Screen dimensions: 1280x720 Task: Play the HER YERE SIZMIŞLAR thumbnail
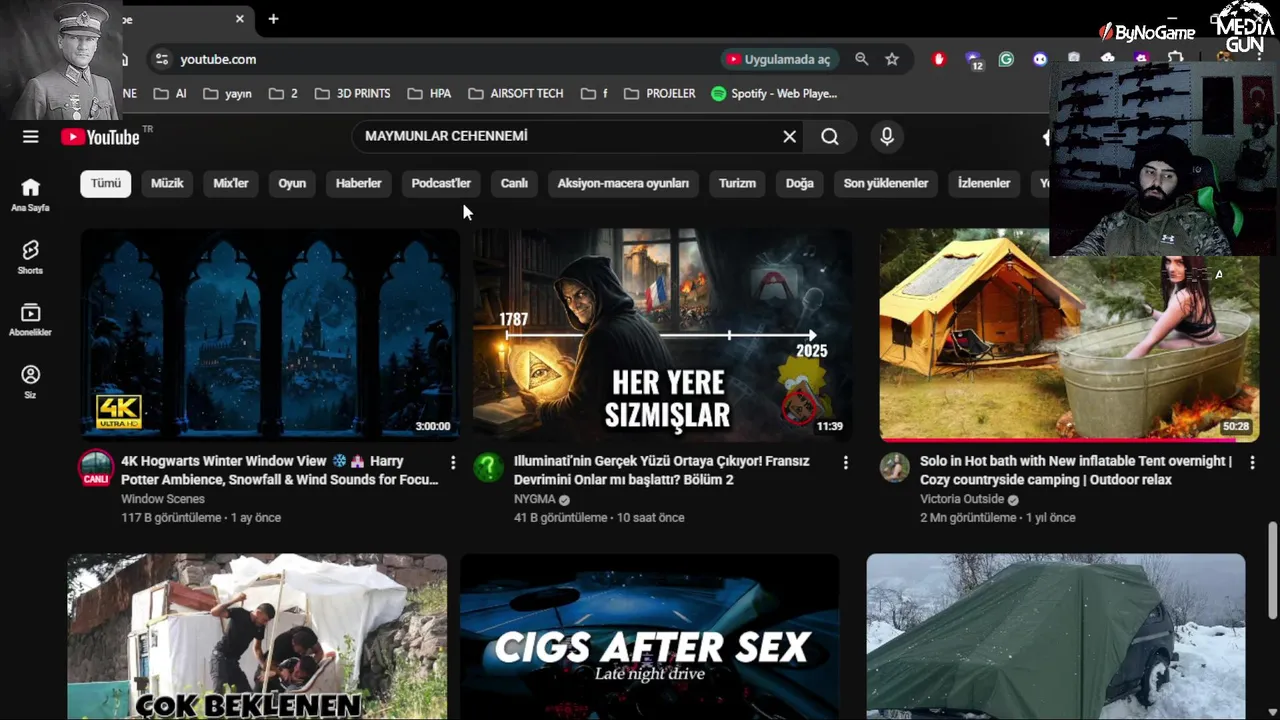click(x=662, y=334)
